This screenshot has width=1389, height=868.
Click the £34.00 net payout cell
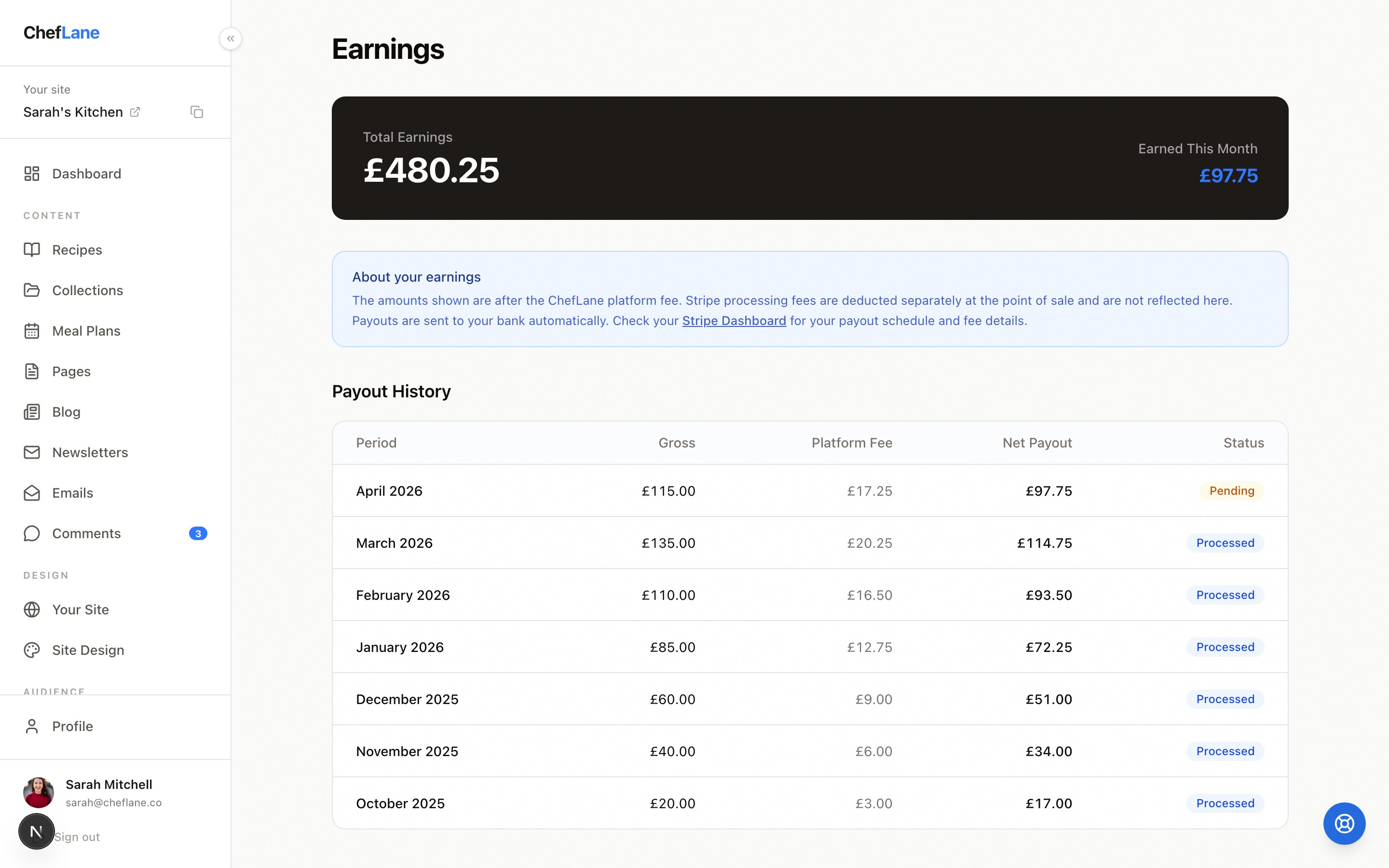pos(1049,751)
